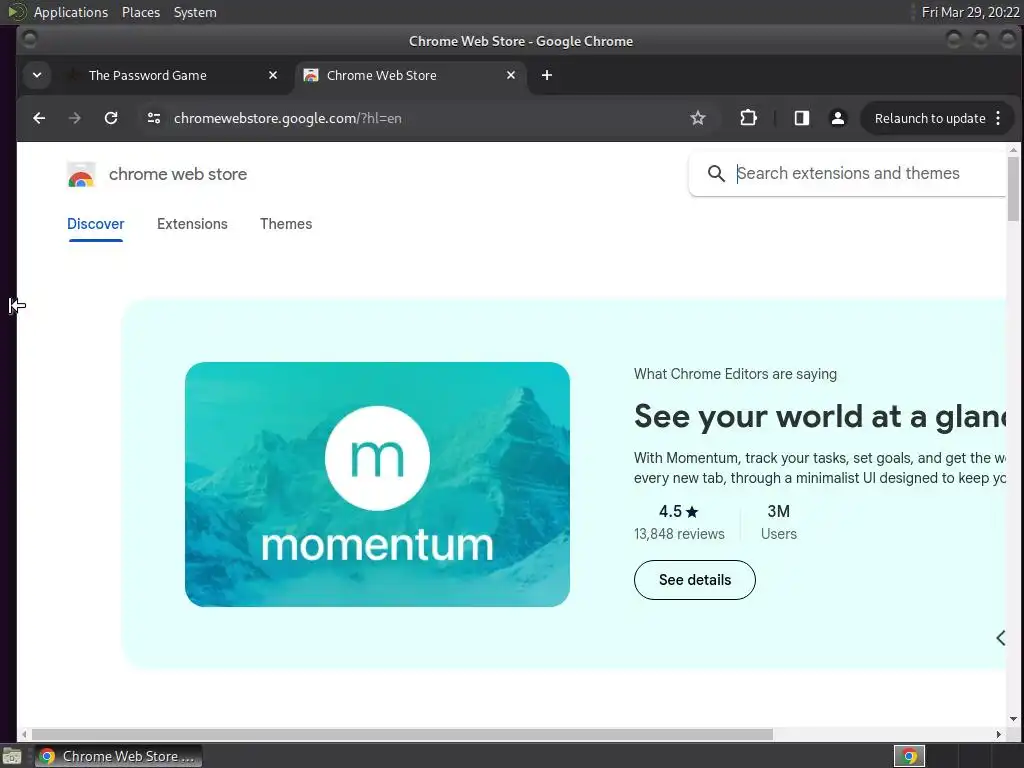Click horizontal scrollbar thumb

click(402, 735)
